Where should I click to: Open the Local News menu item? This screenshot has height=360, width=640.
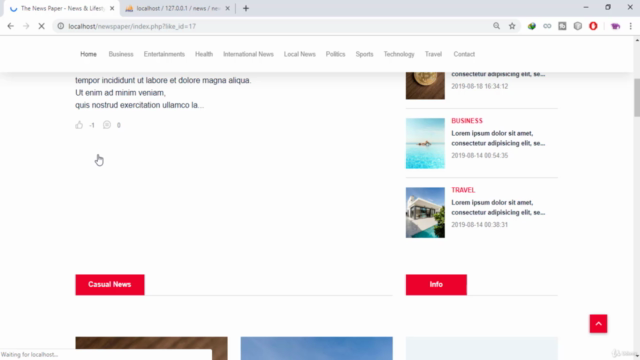pyautogui.click(x=300, y=54)
